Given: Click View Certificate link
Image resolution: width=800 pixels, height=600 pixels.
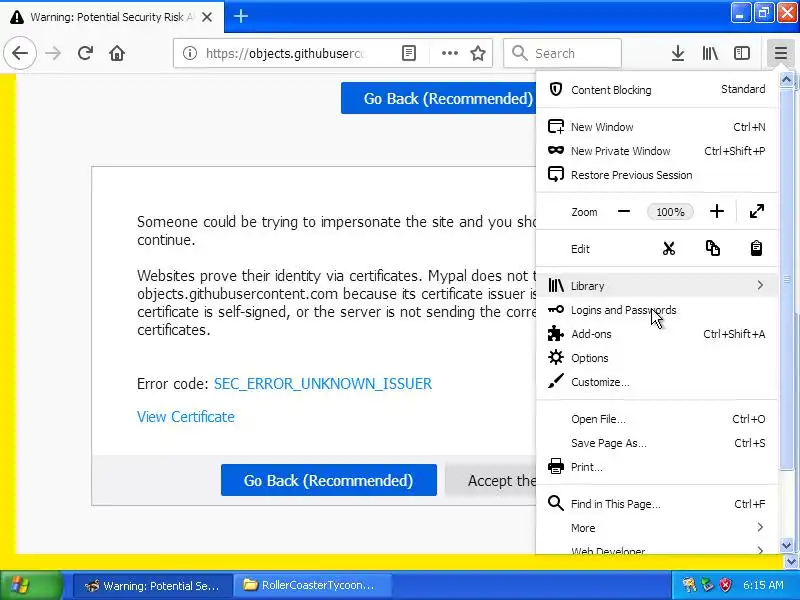Looking at the screenshot, I should pyautogui.click(x=186, y=417).
